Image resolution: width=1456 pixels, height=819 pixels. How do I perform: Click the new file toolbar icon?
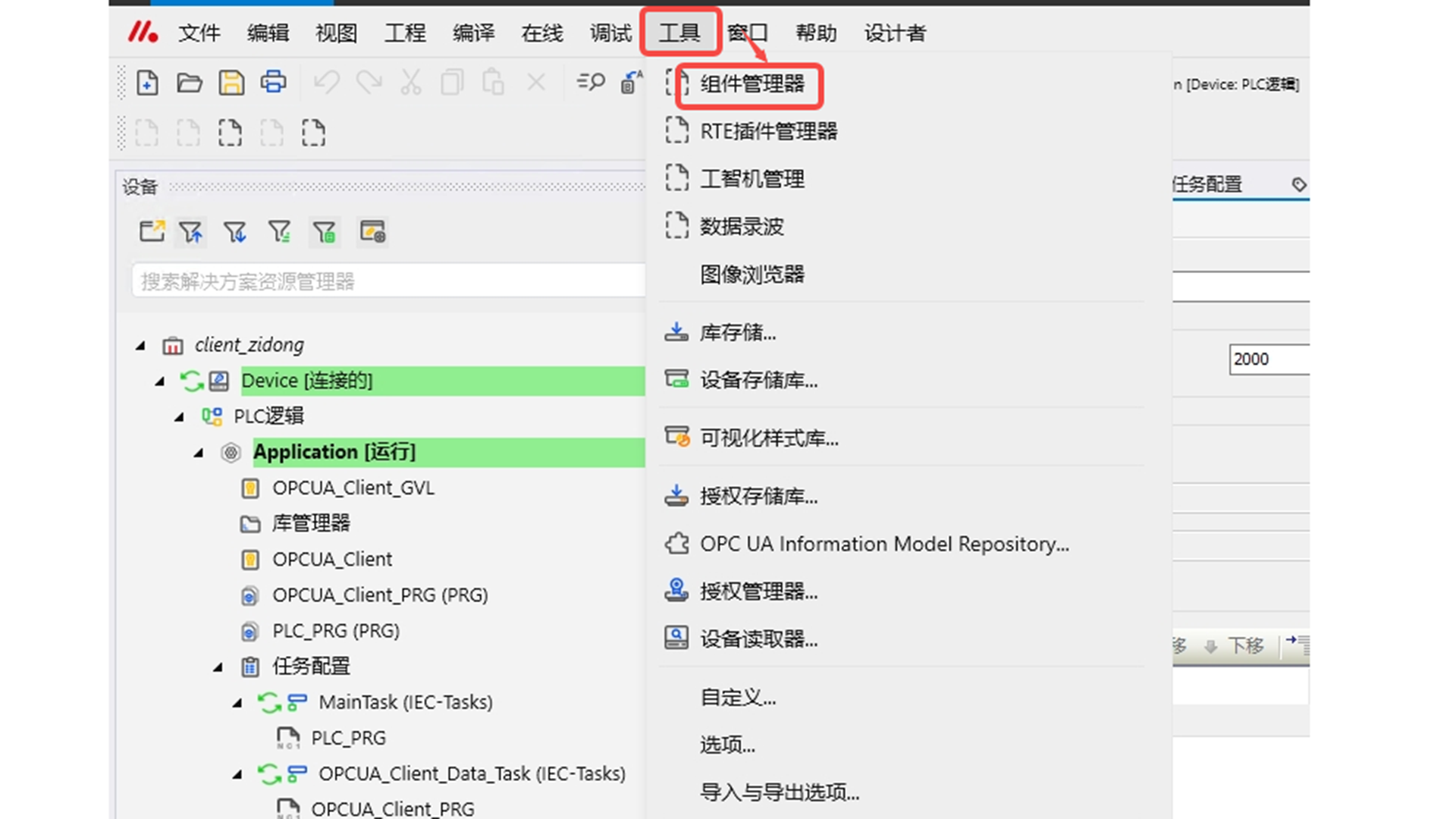click(147, 83)
